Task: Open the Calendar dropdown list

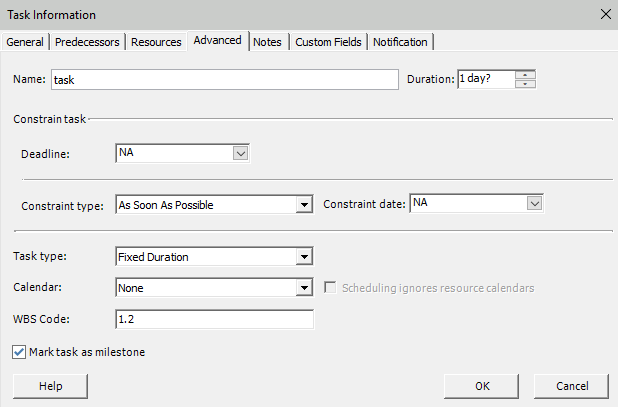Action: pyautogui.click(x=305, y=288)
